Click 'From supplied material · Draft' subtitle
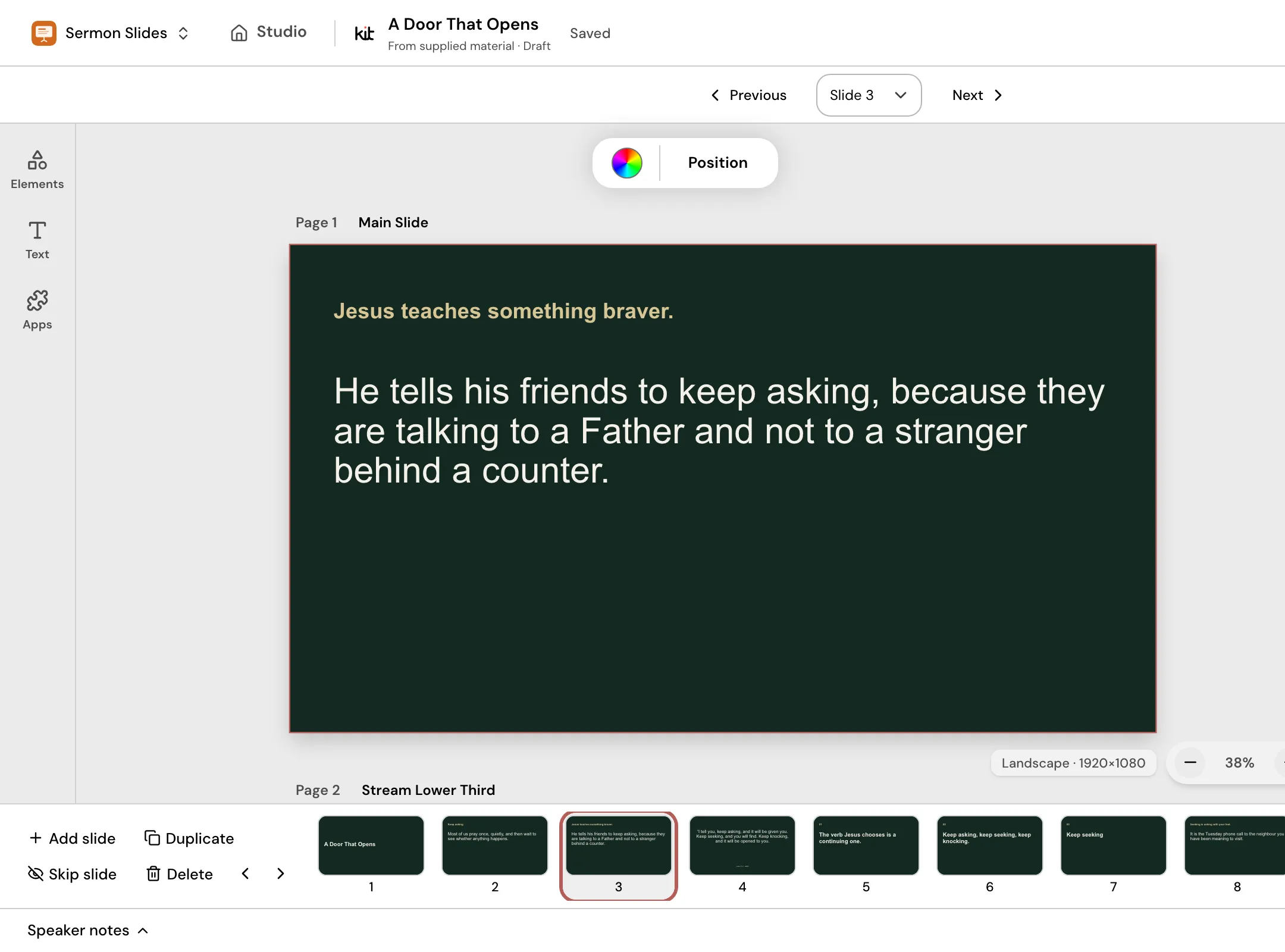The height and width of the screenshot is (952, 1285). click(469, 46)
